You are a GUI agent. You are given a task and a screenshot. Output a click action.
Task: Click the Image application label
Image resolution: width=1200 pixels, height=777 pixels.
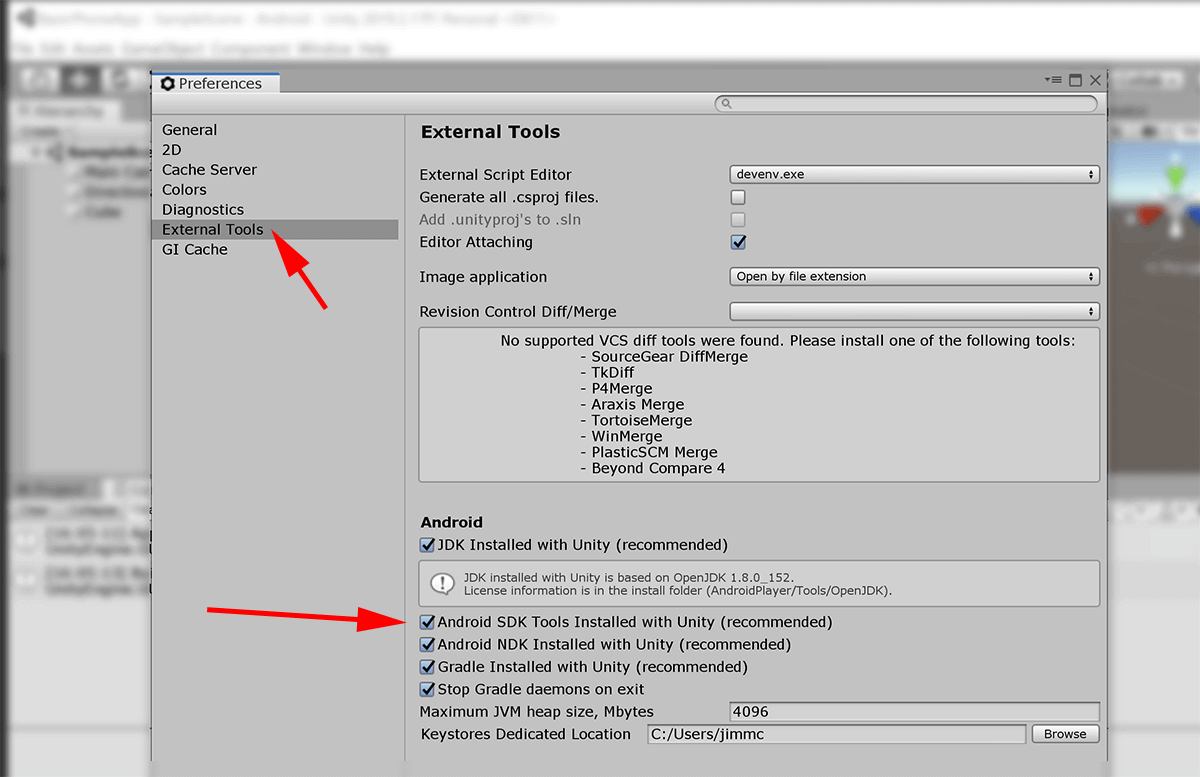pyautogui.click(x=483, y=277)
